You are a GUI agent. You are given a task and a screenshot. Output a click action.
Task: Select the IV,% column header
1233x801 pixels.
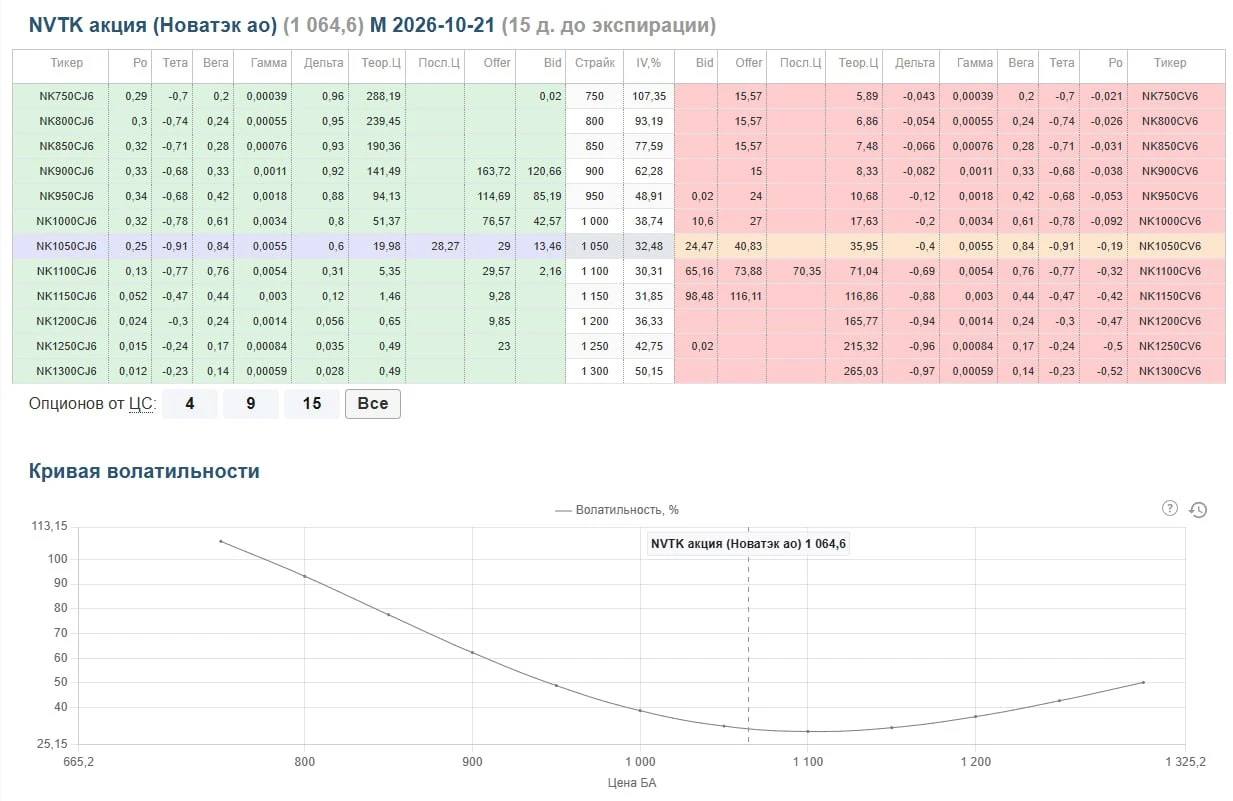(x=650, y=63)
